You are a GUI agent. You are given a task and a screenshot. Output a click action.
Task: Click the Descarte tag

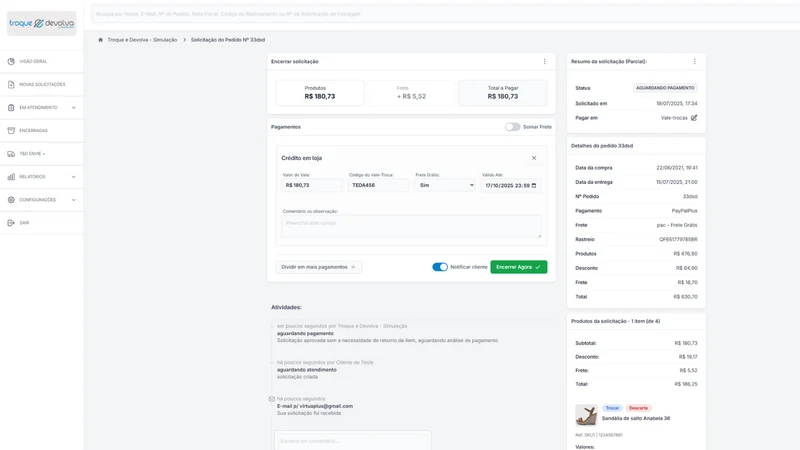(x=638, y=408)
